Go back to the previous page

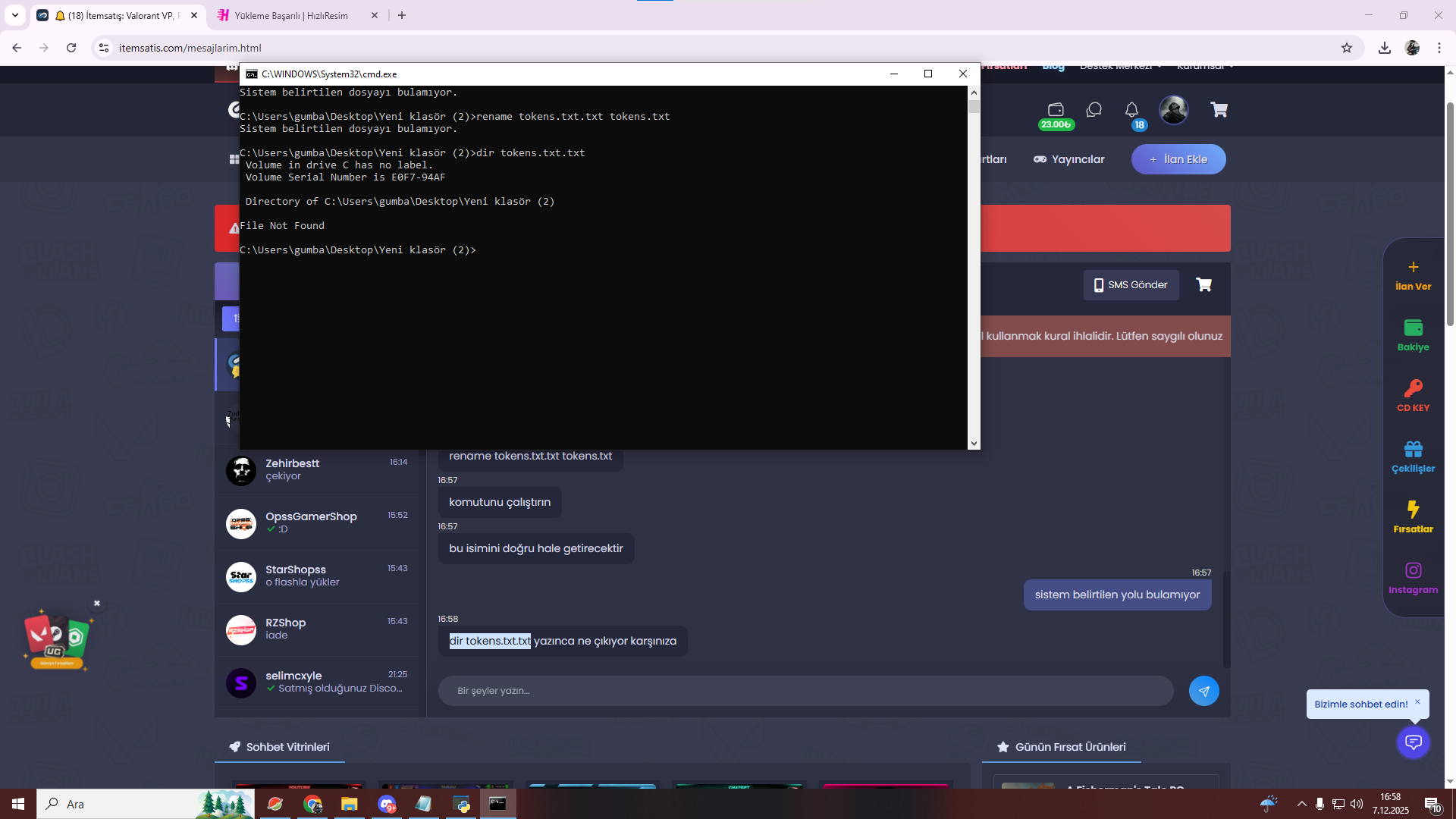(x=17, y=48)
